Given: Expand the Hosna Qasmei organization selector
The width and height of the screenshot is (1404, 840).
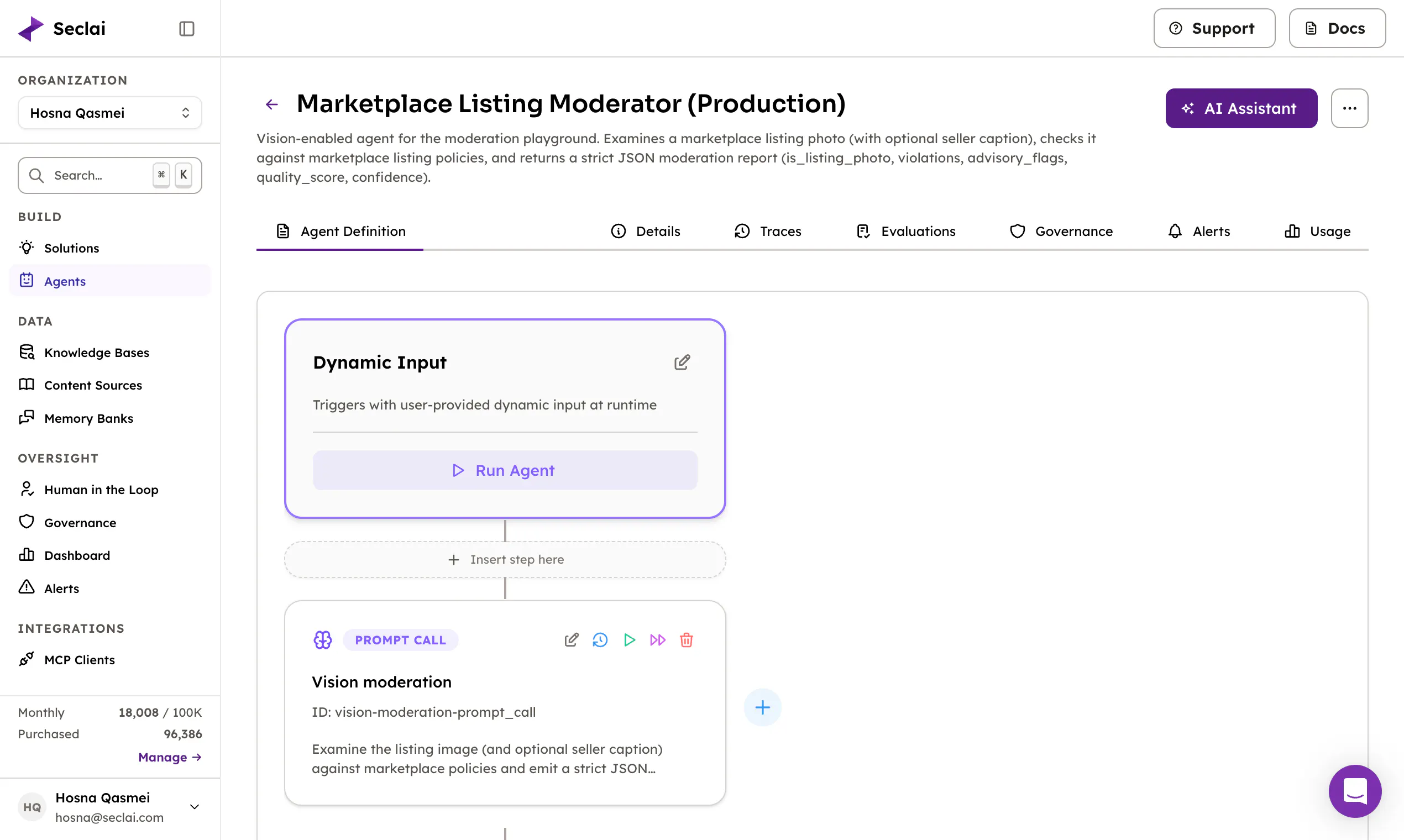Looking at the screenshot, I should tap(110, 113).
